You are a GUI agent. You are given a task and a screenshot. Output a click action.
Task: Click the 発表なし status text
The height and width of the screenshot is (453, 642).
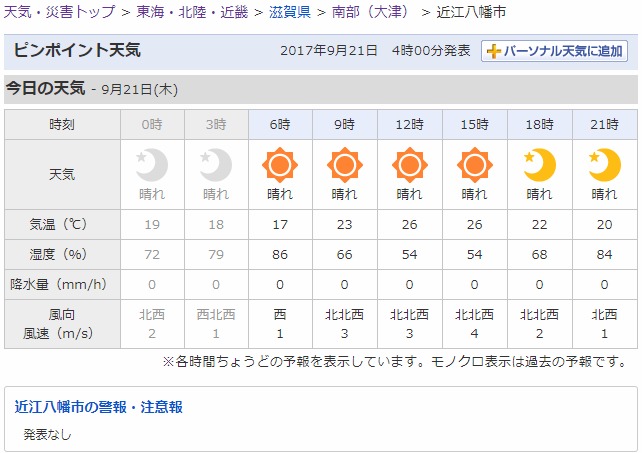(47, 434)
